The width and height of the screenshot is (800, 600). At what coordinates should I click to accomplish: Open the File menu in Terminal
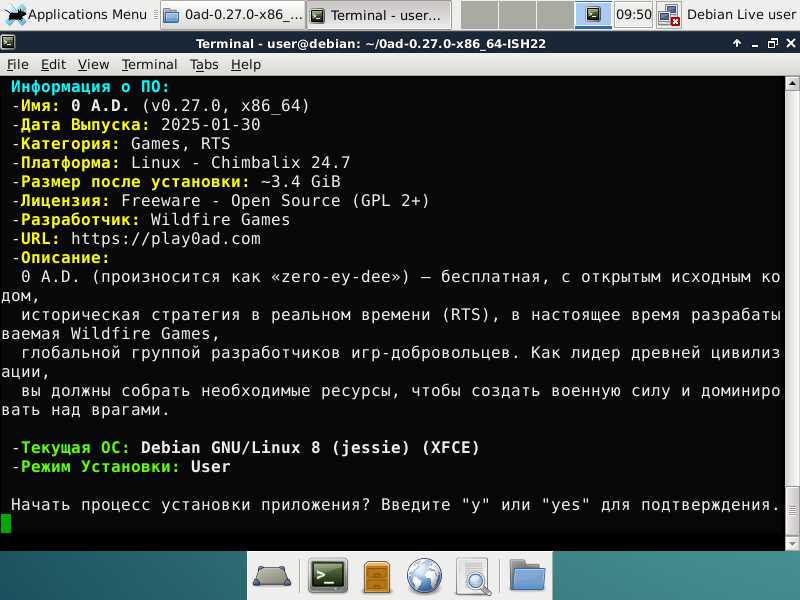pos(17,65)
